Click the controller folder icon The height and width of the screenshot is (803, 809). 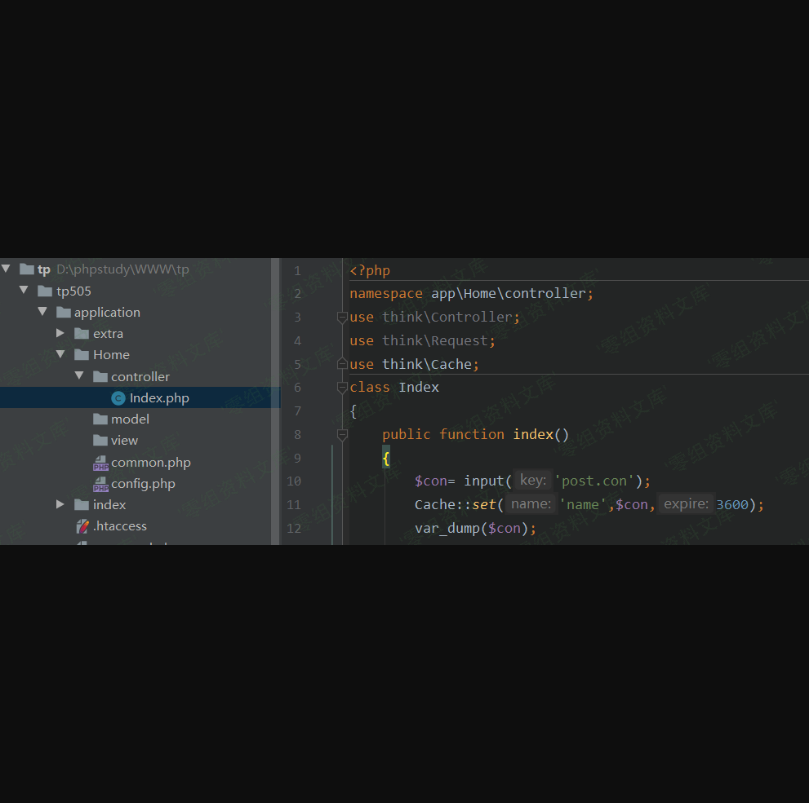tap(100, 377)
